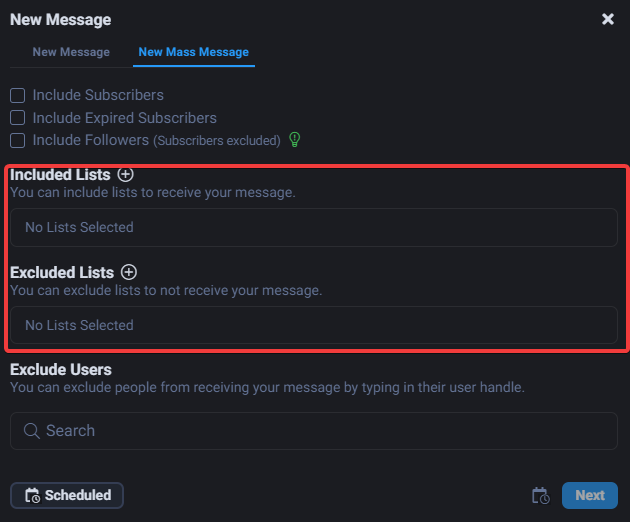Click the Next button
This screenshot has height=522, width=630.
coord(589,495)
